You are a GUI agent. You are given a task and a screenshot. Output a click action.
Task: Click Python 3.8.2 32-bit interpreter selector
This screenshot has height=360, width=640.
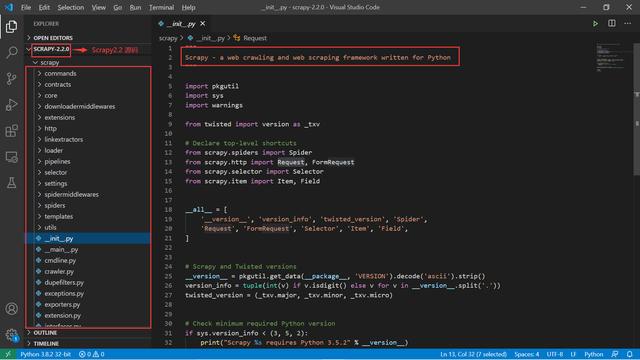pyautogui.click(x=46, y=354)
